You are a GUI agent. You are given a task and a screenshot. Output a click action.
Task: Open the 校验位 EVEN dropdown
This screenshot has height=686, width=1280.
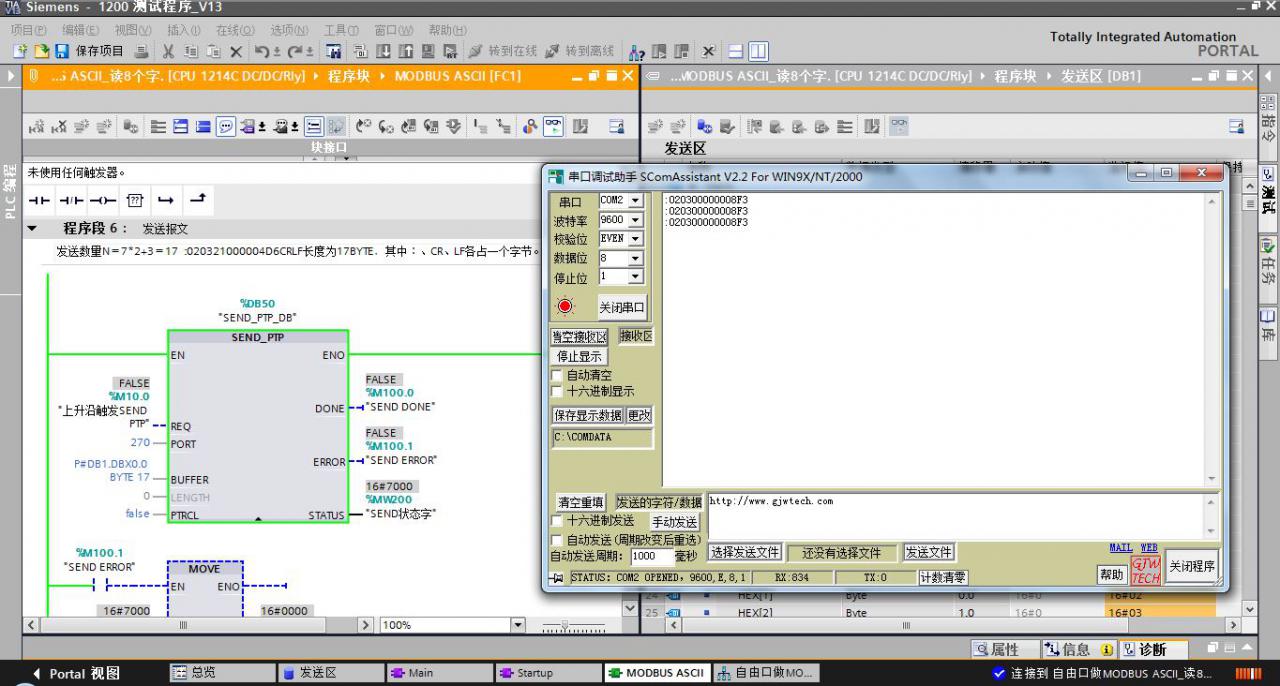(635, 239)
